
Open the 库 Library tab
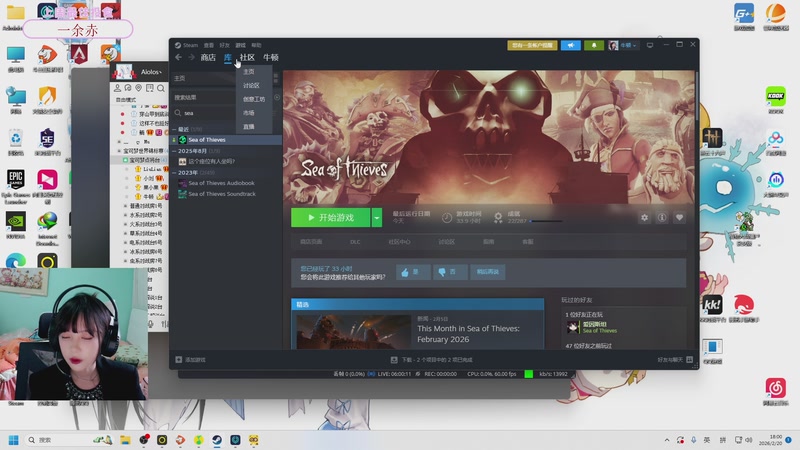point(228,57)
